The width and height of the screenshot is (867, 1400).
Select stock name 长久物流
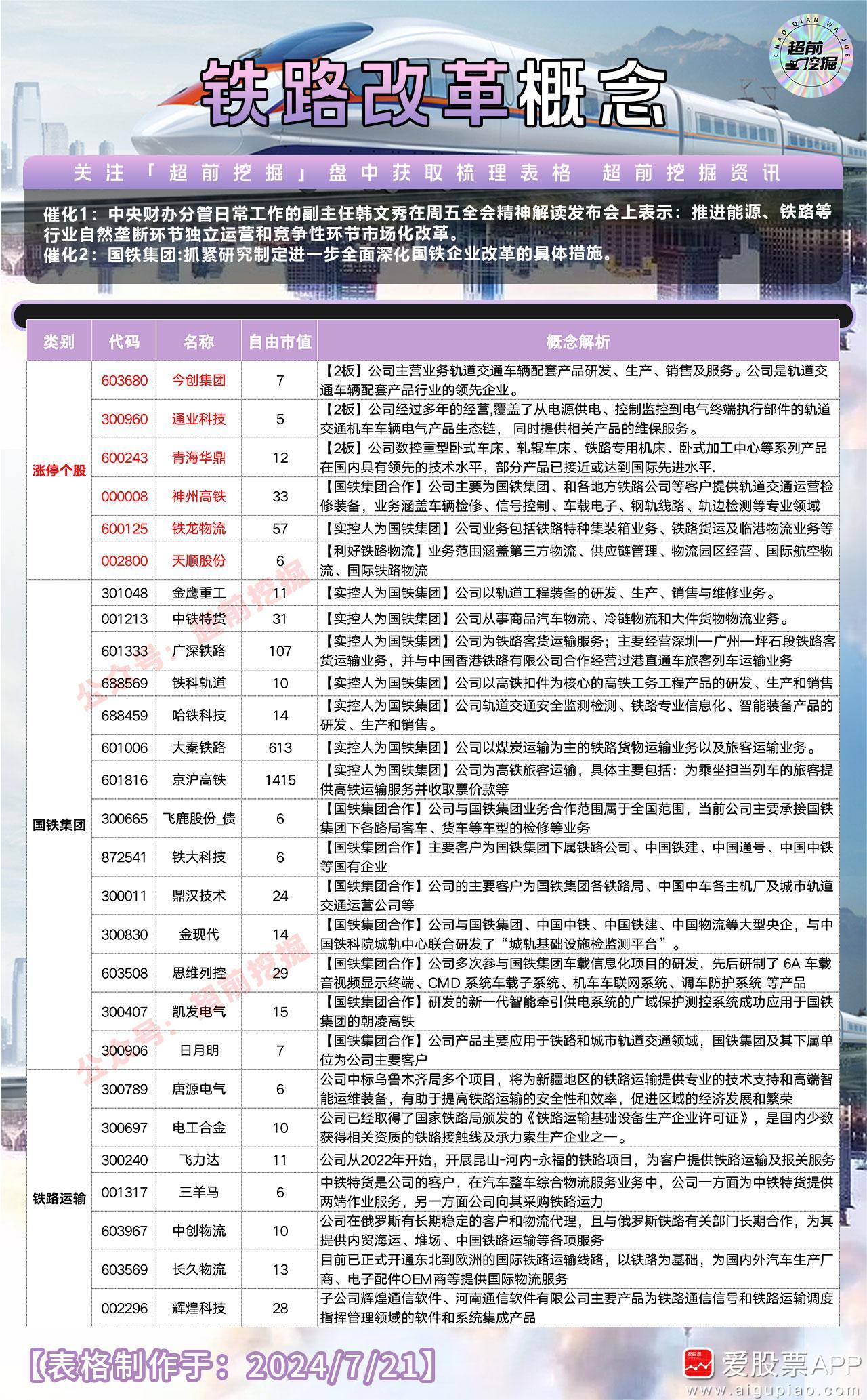198,1269
